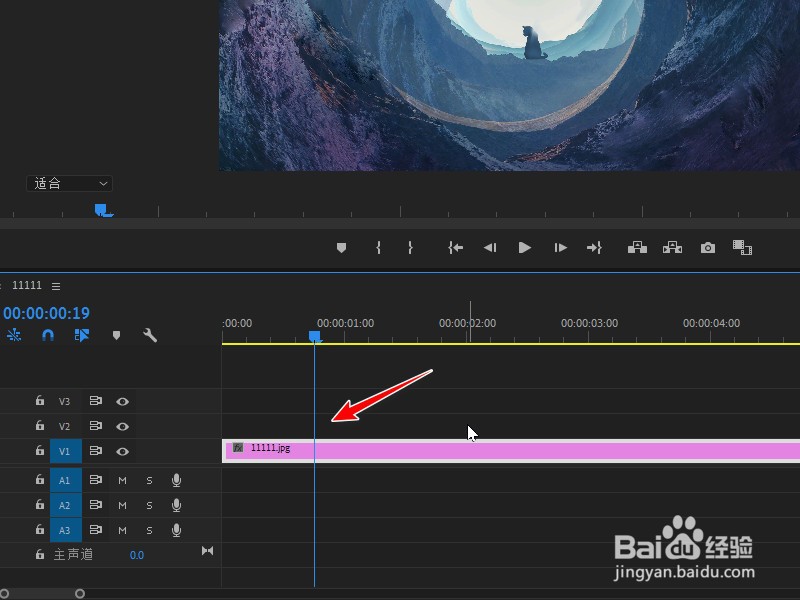The image size is (800, 600).
Task: Solo track A1
Action: point(149,481)
